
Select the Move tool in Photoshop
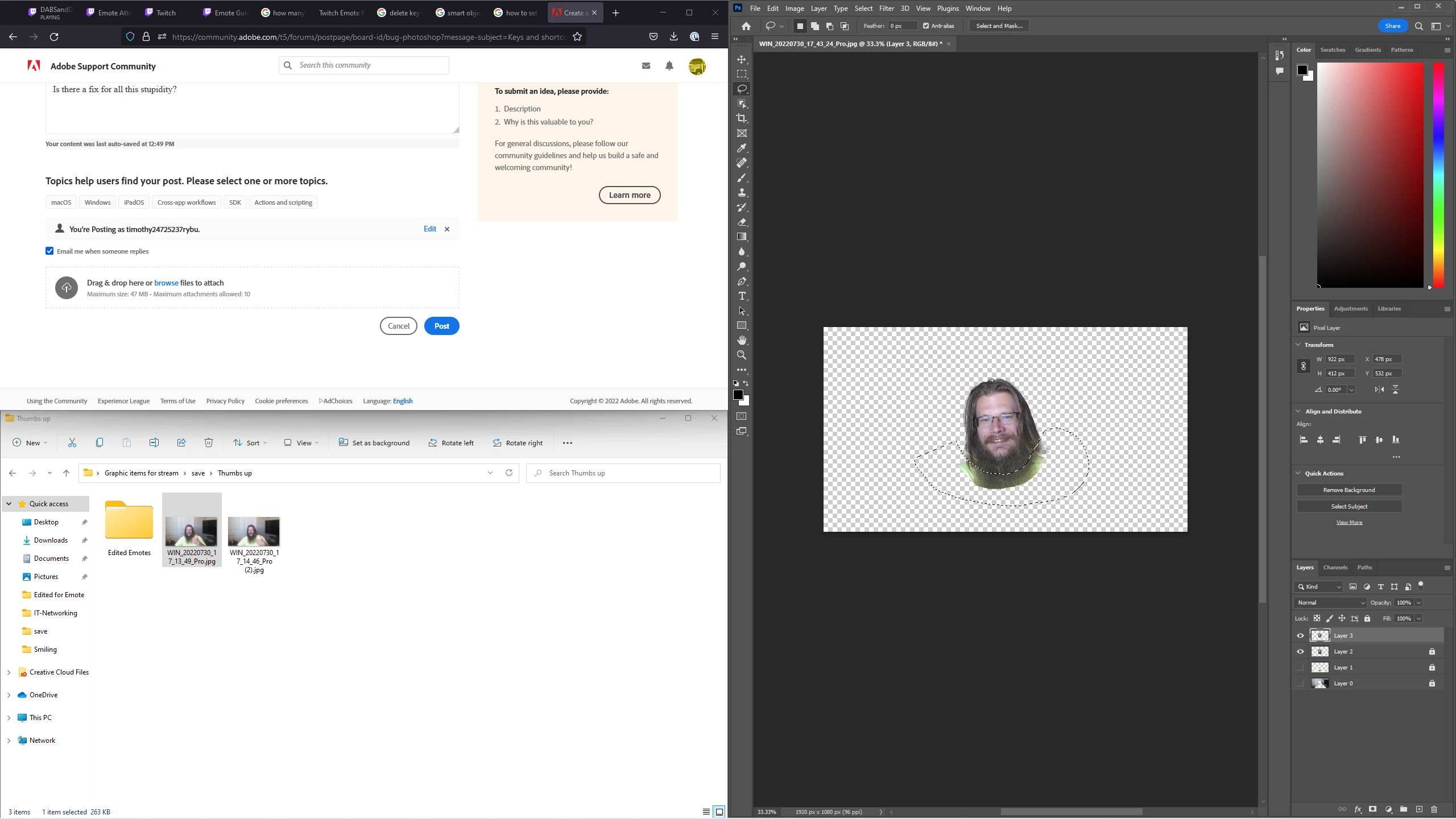tap(742, 60)
